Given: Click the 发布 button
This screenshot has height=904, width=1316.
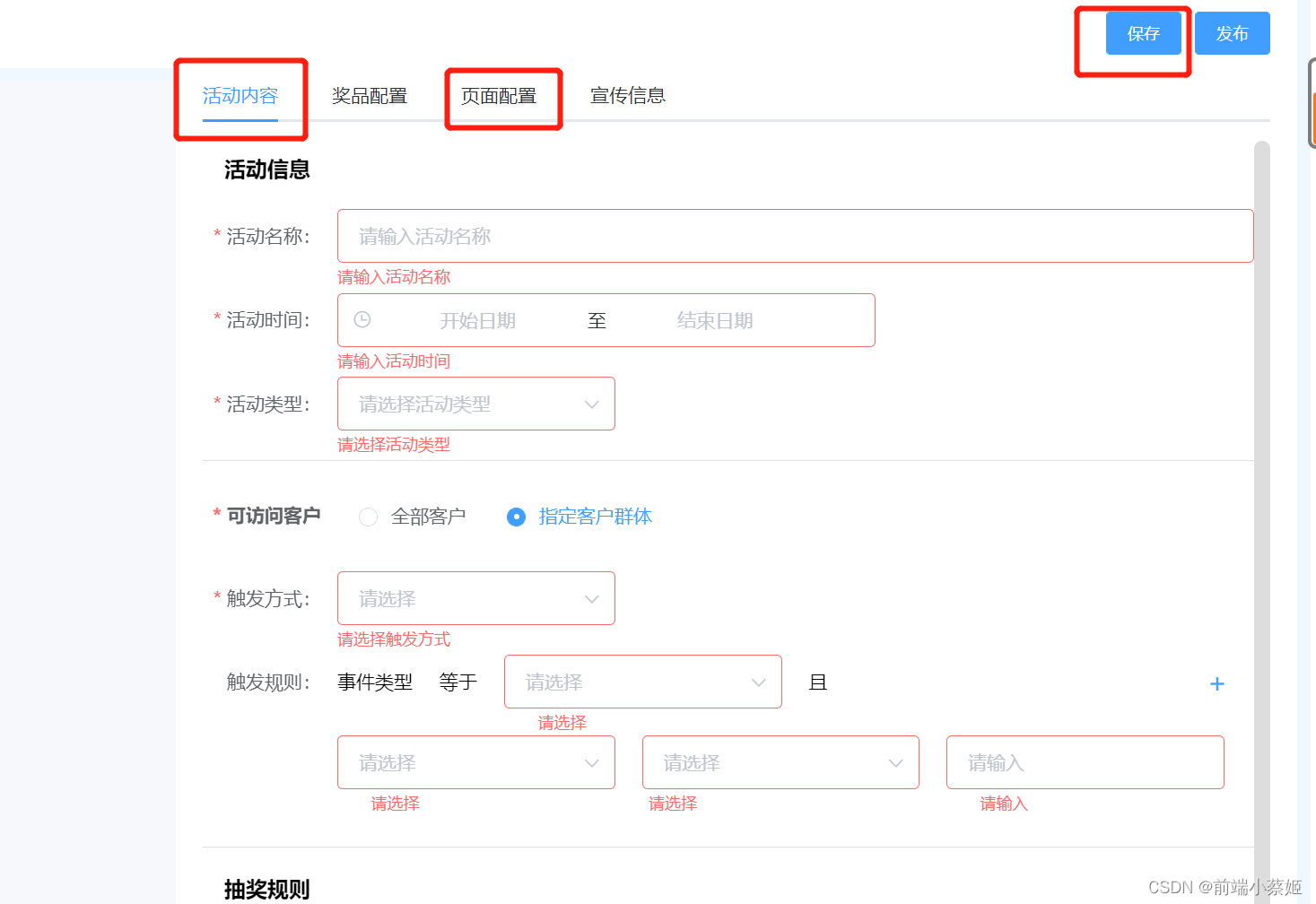Looking at the screenshot, I should click(x=1232, y=33).
